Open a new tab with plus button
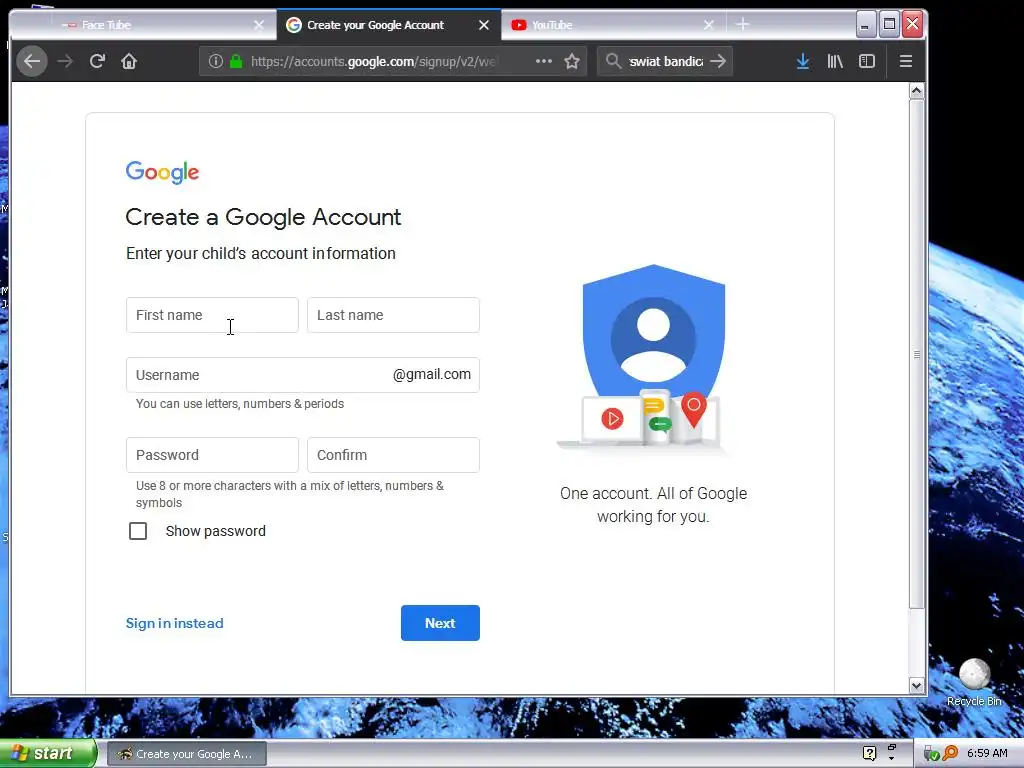 coord(743,25)
